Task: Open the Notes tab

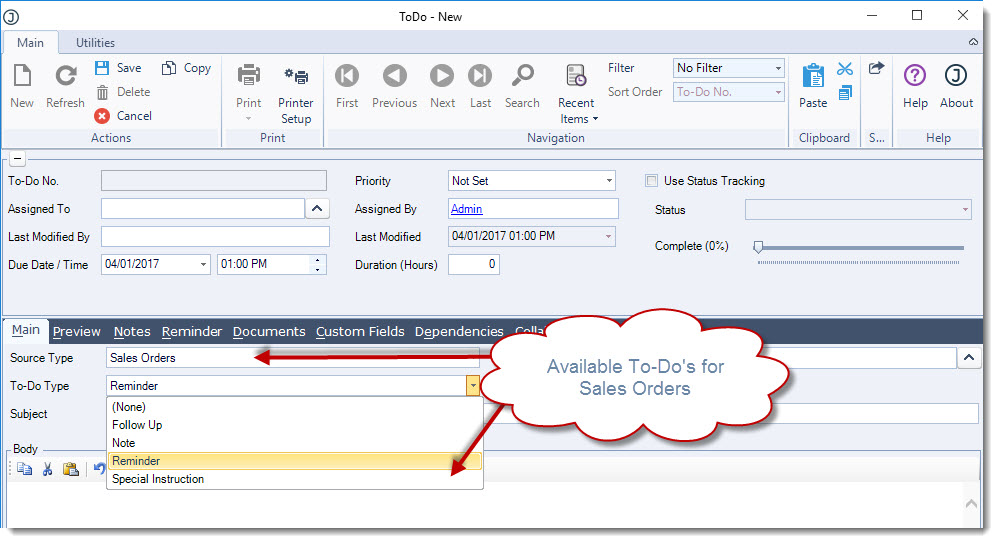Action: 132,332
